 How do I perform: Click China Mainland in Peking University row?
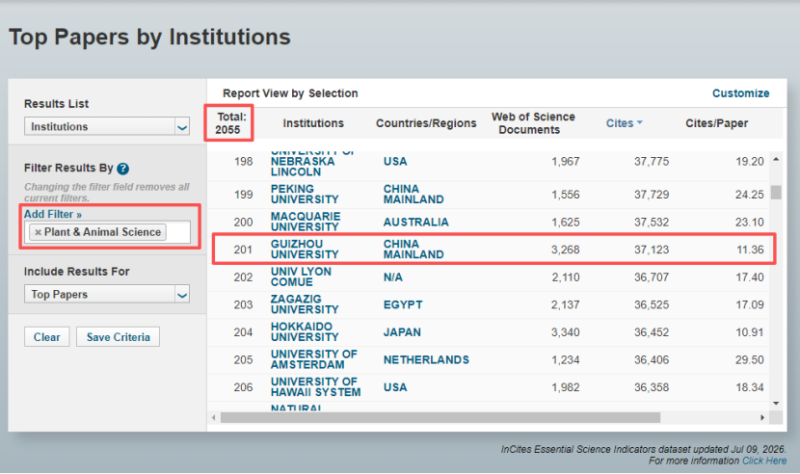(x=413, y=194)
